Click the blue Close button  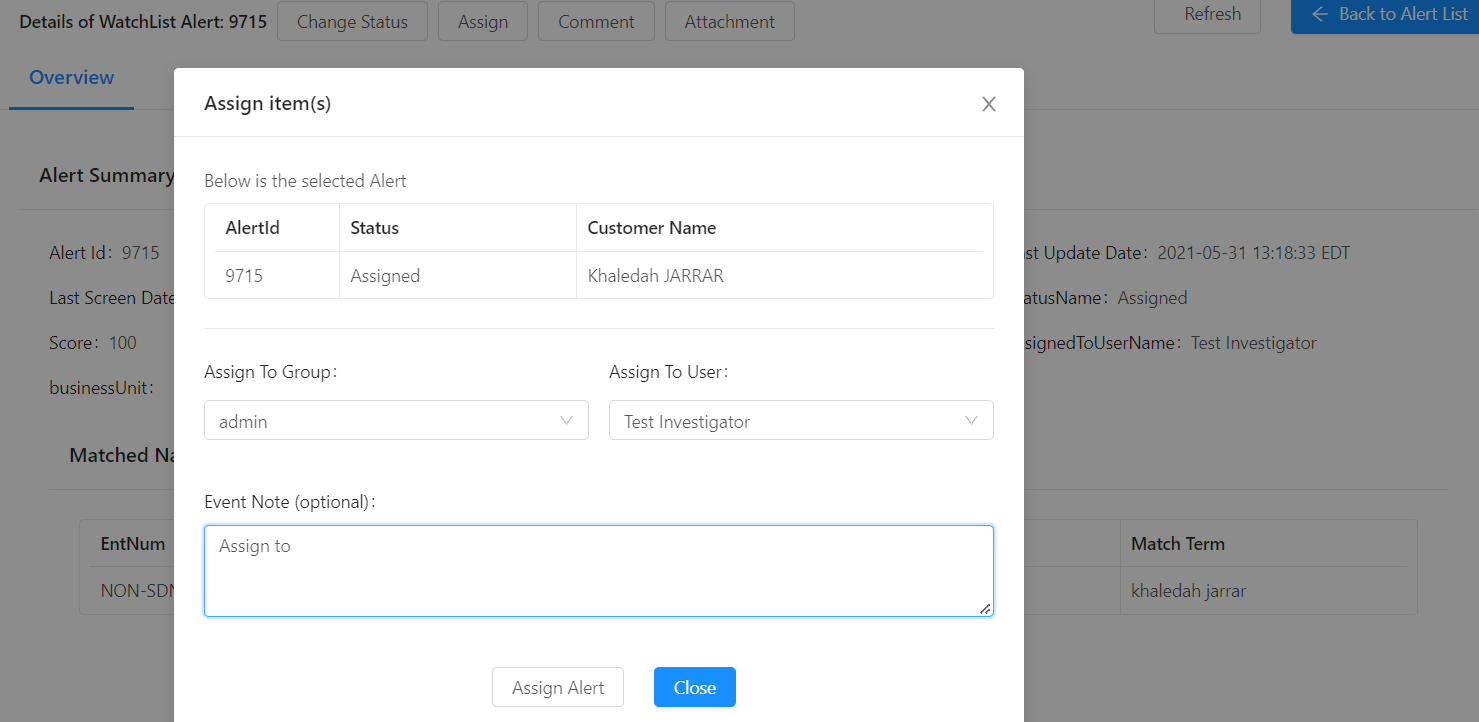[x=695, y=687]
